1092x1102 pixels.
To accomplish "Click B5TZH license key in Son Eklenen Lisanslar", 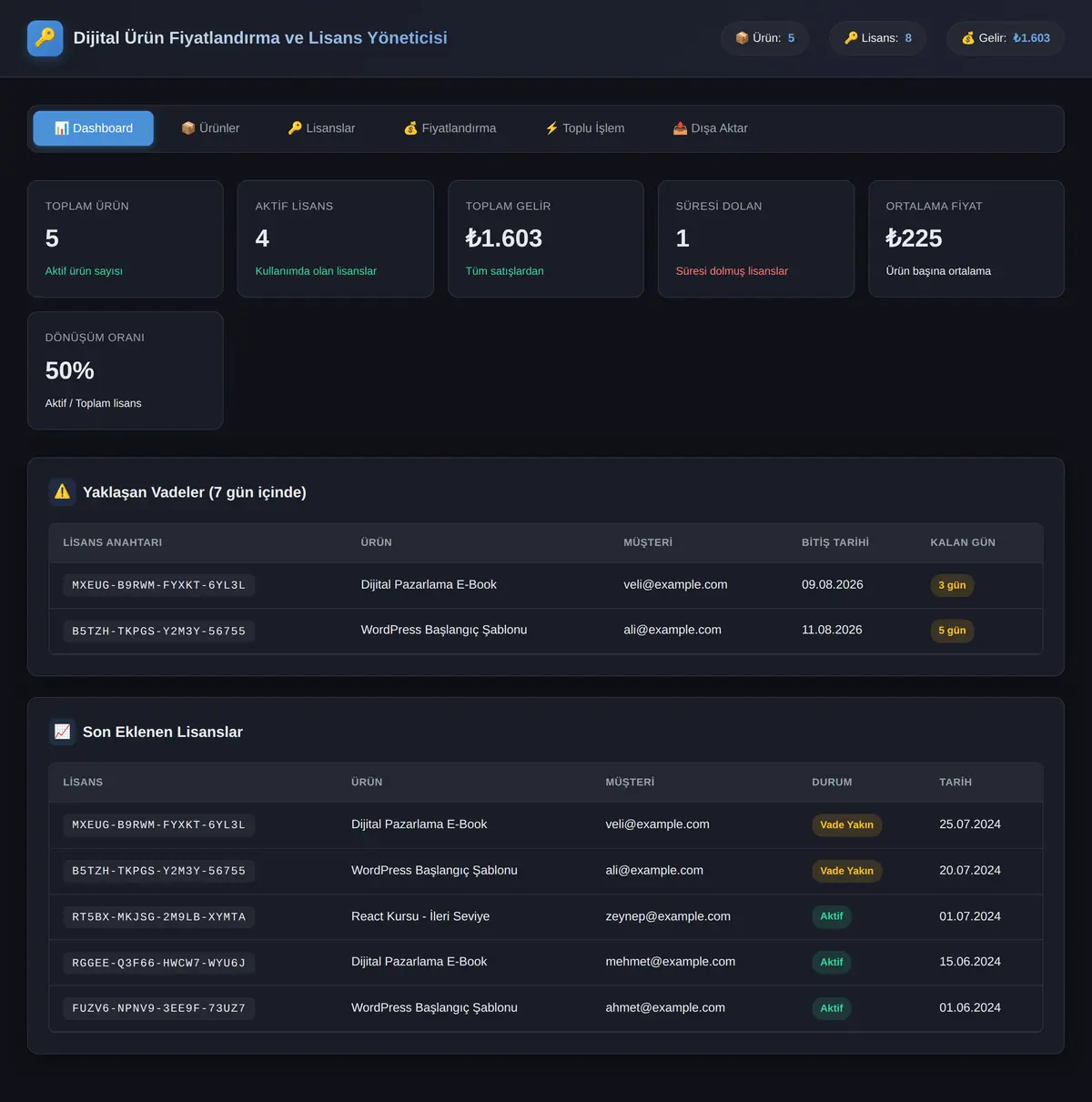I will (159, 871).
